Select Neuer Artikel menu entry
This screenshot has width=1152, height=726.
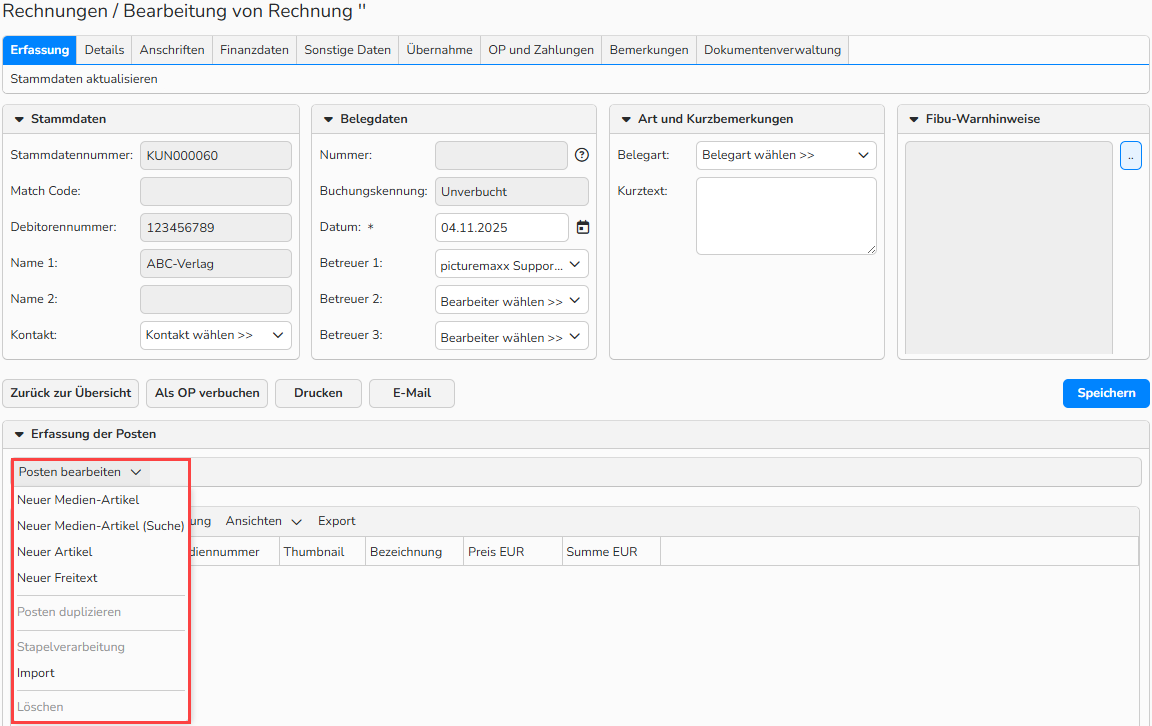pyautogui.click(x=55, y=552)
